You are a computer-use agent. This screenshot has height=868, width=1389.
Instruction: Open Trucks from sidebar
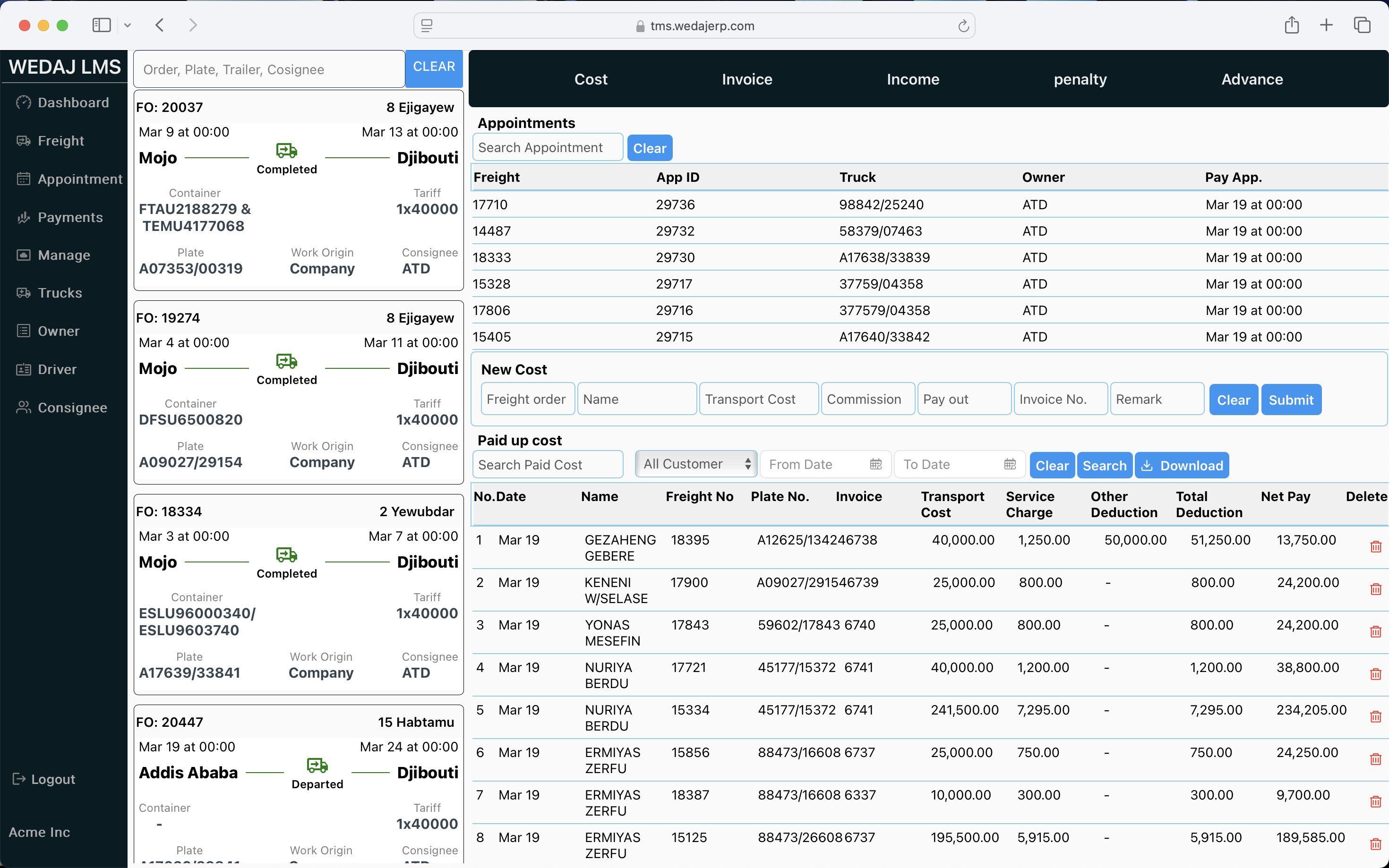[60, 293]
